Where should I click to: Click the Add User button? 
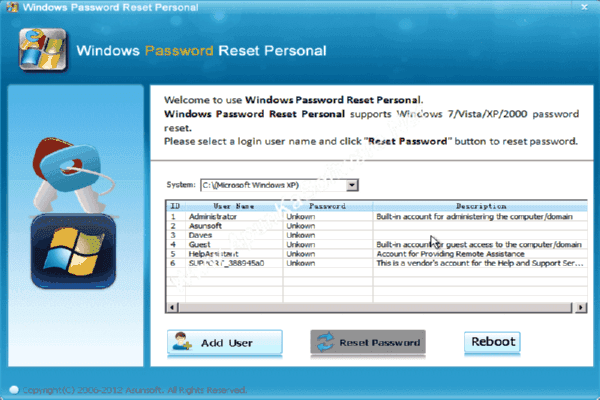point(225,342)
